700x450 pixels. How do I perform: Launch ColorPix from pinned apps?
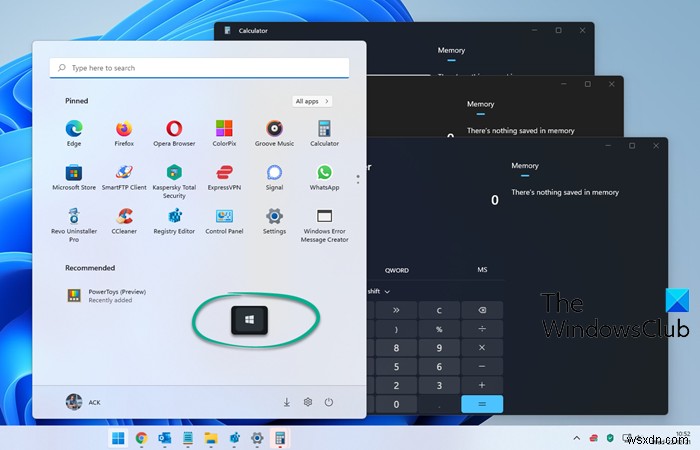coord(224,133)
